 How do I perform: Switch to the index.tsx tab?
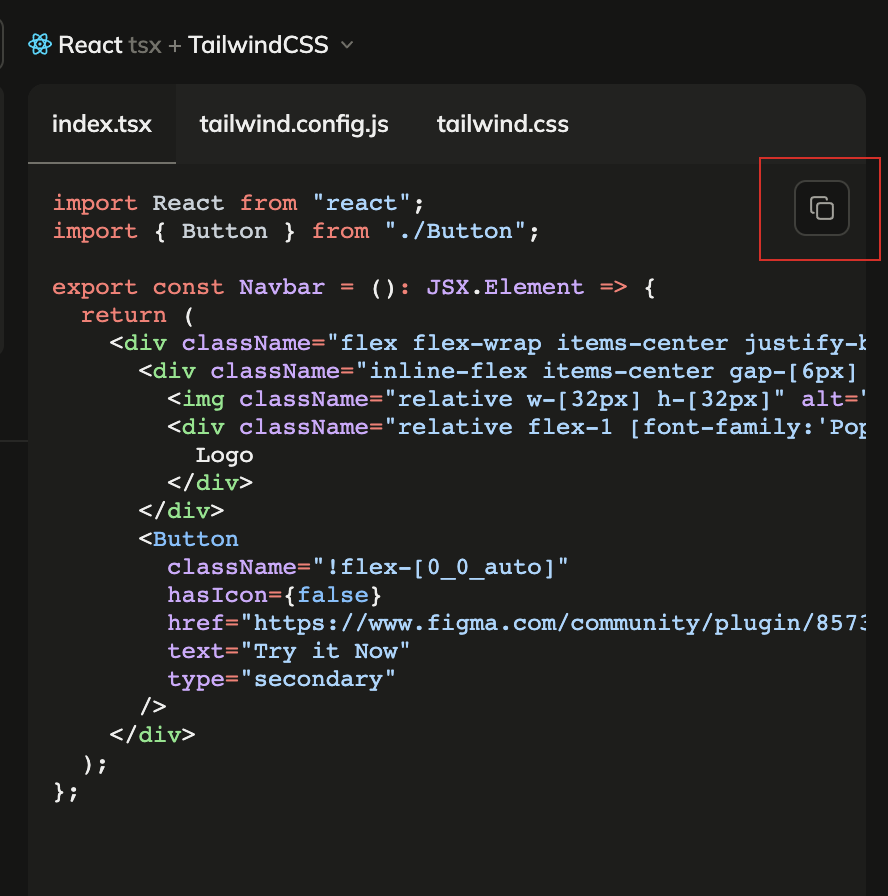click(102, 125)
